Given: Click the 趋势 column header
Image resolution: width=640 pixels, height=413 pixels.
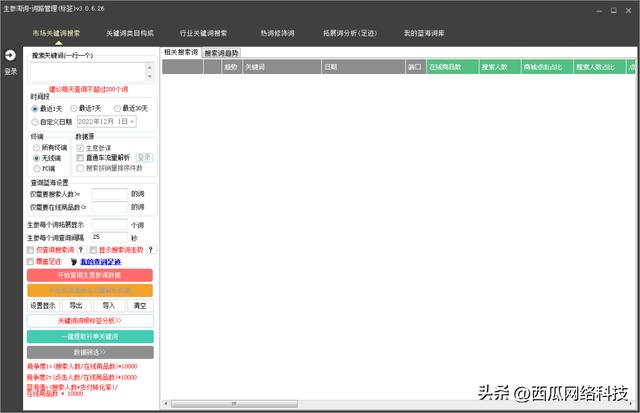Looking at the screenshot, I should 231,67.
